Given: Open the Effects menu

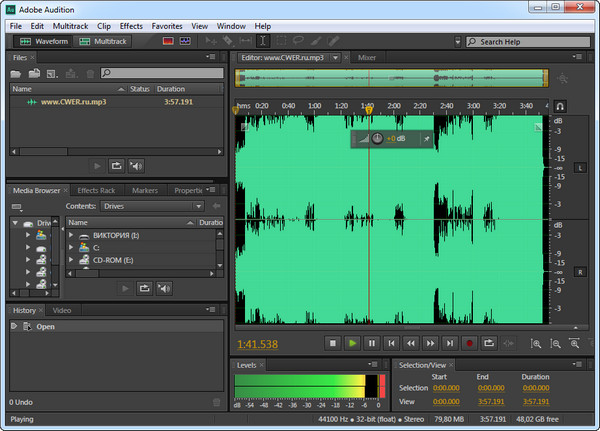Looking at the screenshot, I should pyautogui.click(x=130, y=25).
